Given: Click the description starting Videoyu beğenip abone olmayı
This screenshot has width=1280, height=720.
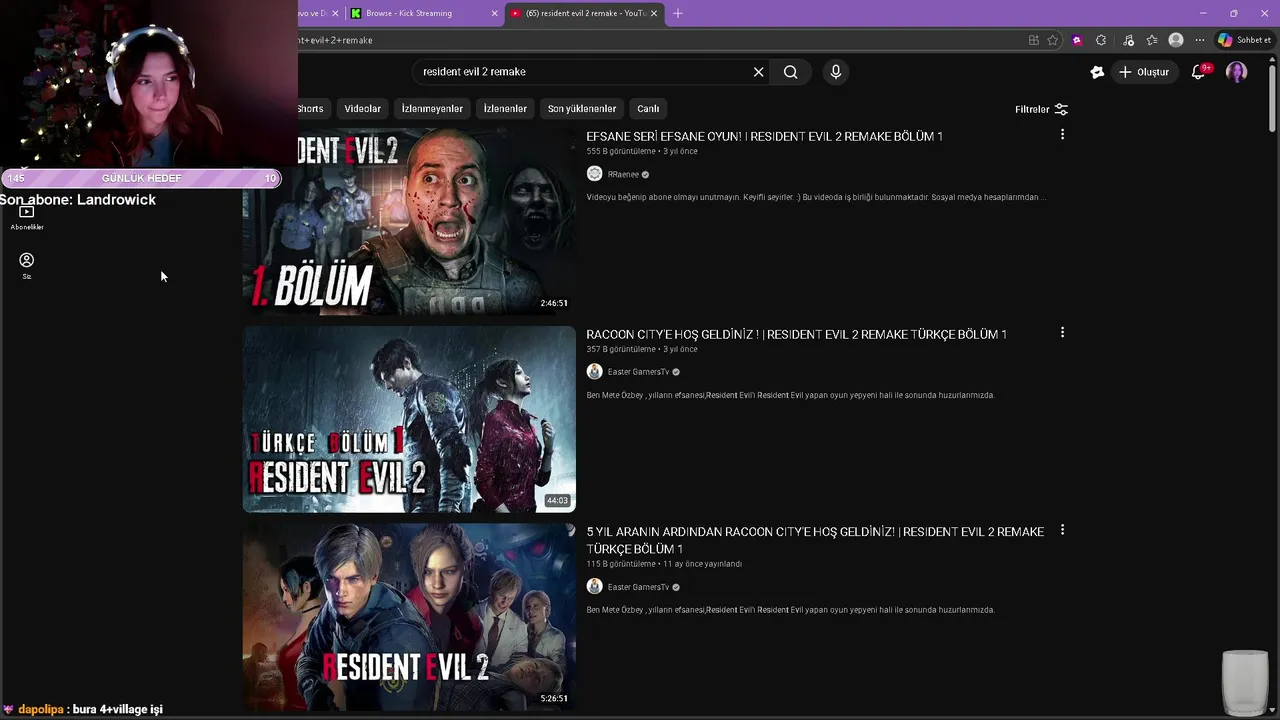Looking at the screenshot, I should pyautogui.click(x=816, y=197).
